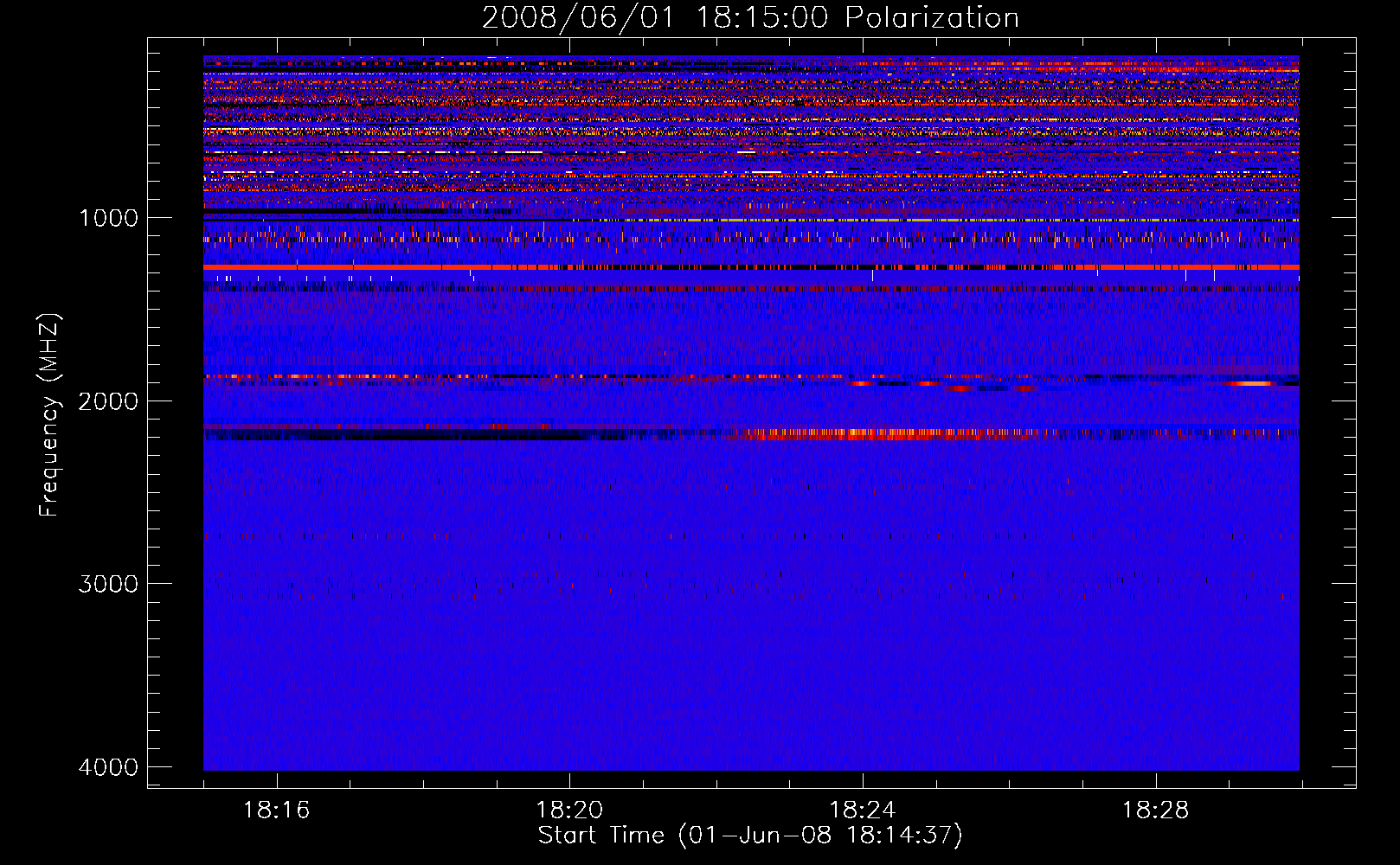Click the 18:28 time tick label
Screen dimensions: 1400x865
click(1156, 811)
